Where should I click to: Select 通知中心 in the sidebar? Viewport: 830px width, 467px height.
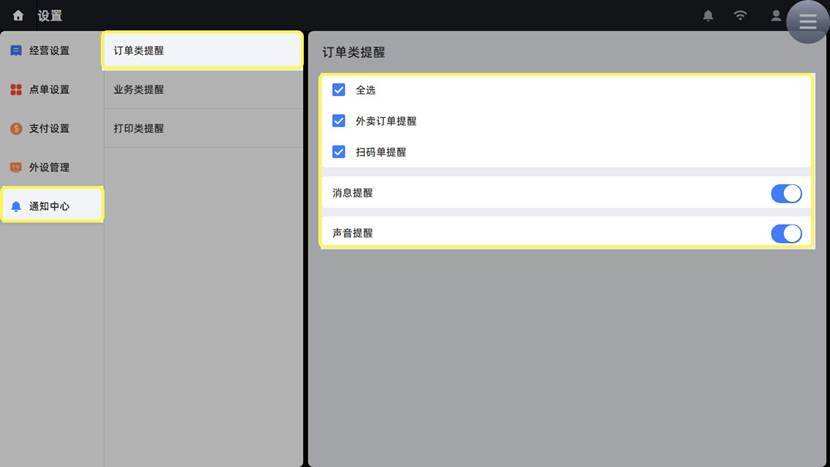tap(52, 205)
